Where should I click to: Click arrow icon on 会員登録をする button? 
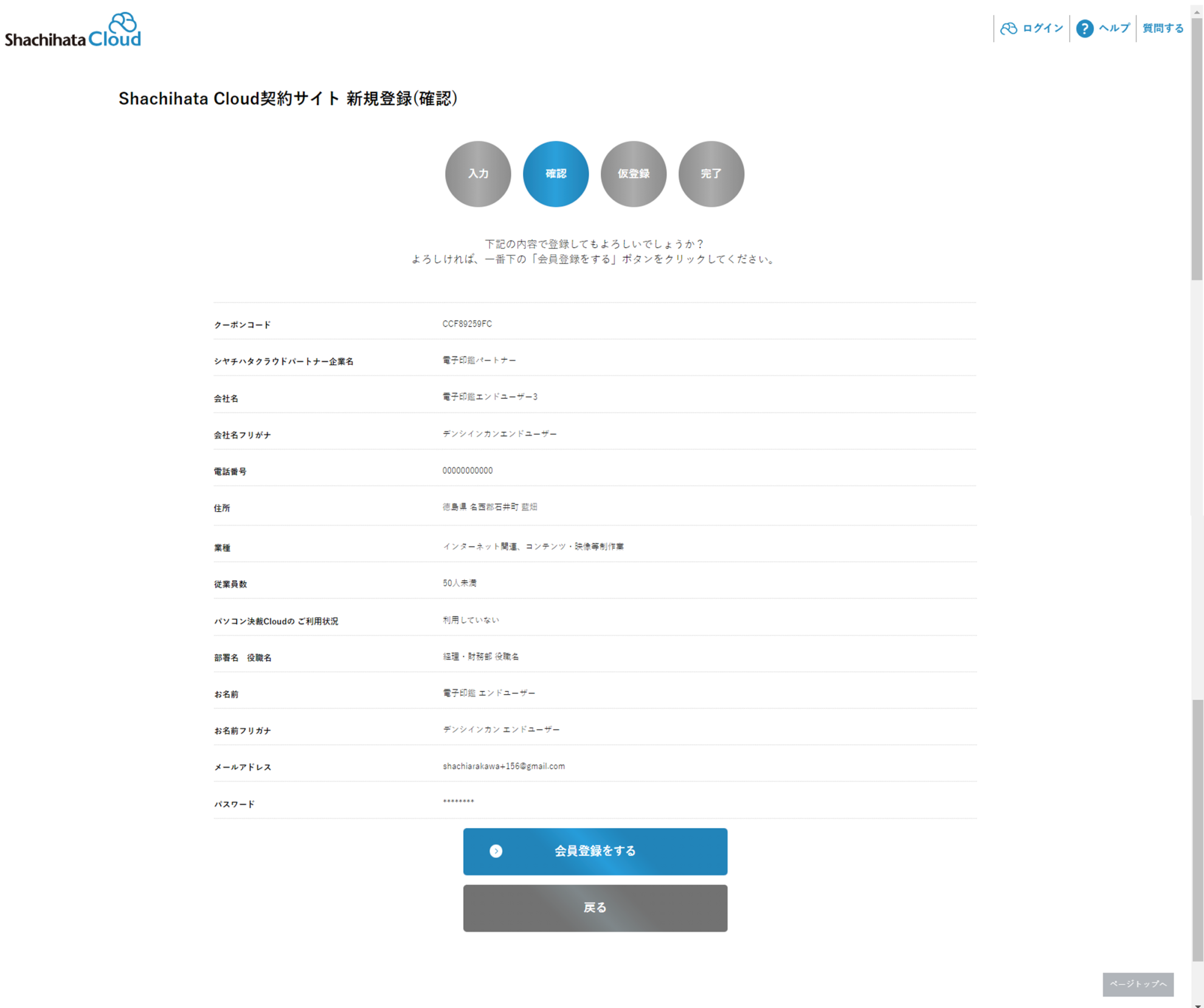tap(496, 851)
